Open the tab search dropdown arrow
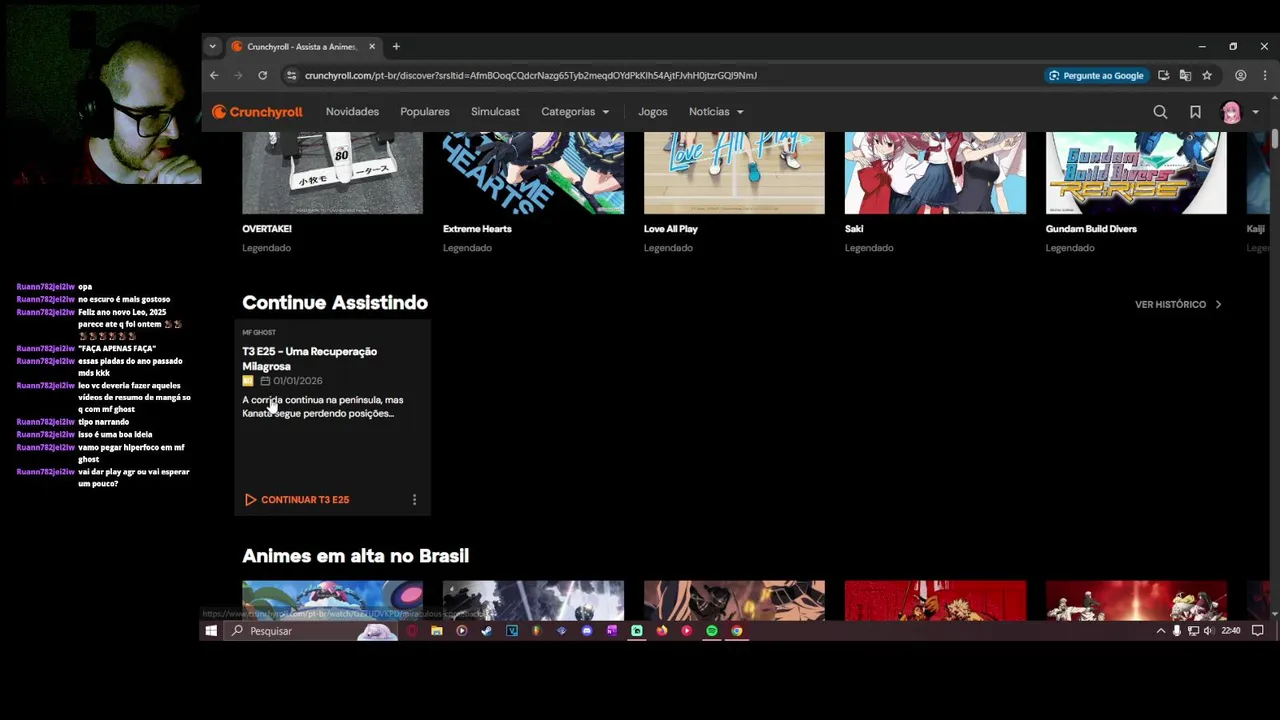 click(212, 46)
